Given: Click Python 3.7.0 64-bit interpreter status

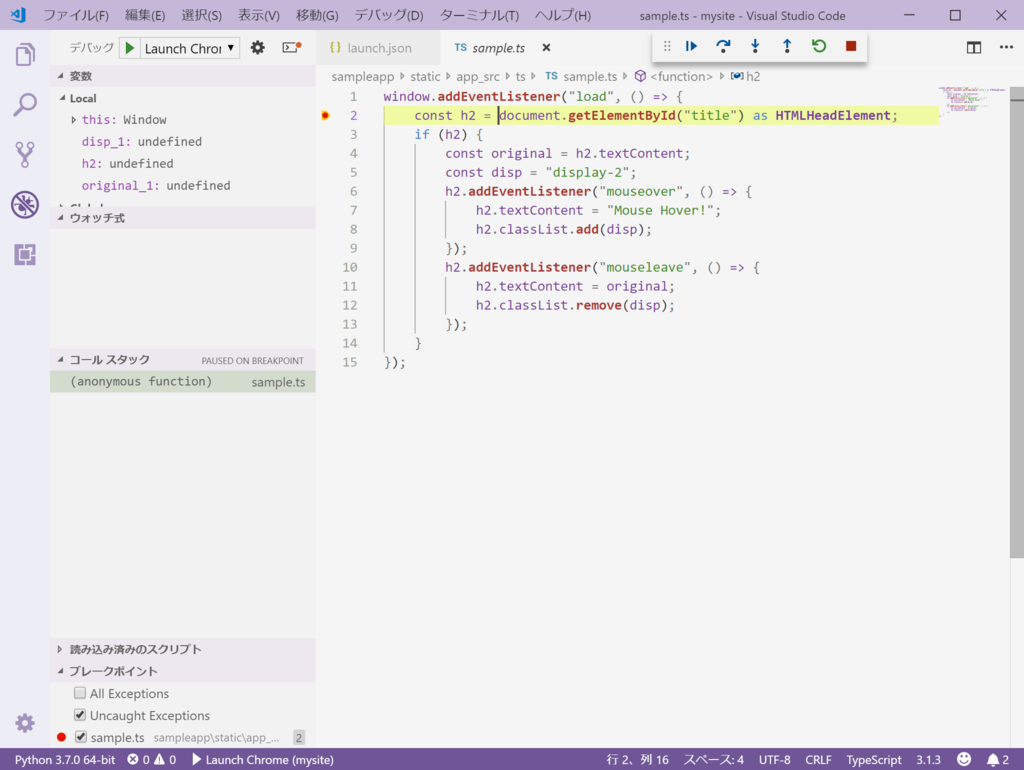Looking at the screenshot, I should click(x=65, y=760).
